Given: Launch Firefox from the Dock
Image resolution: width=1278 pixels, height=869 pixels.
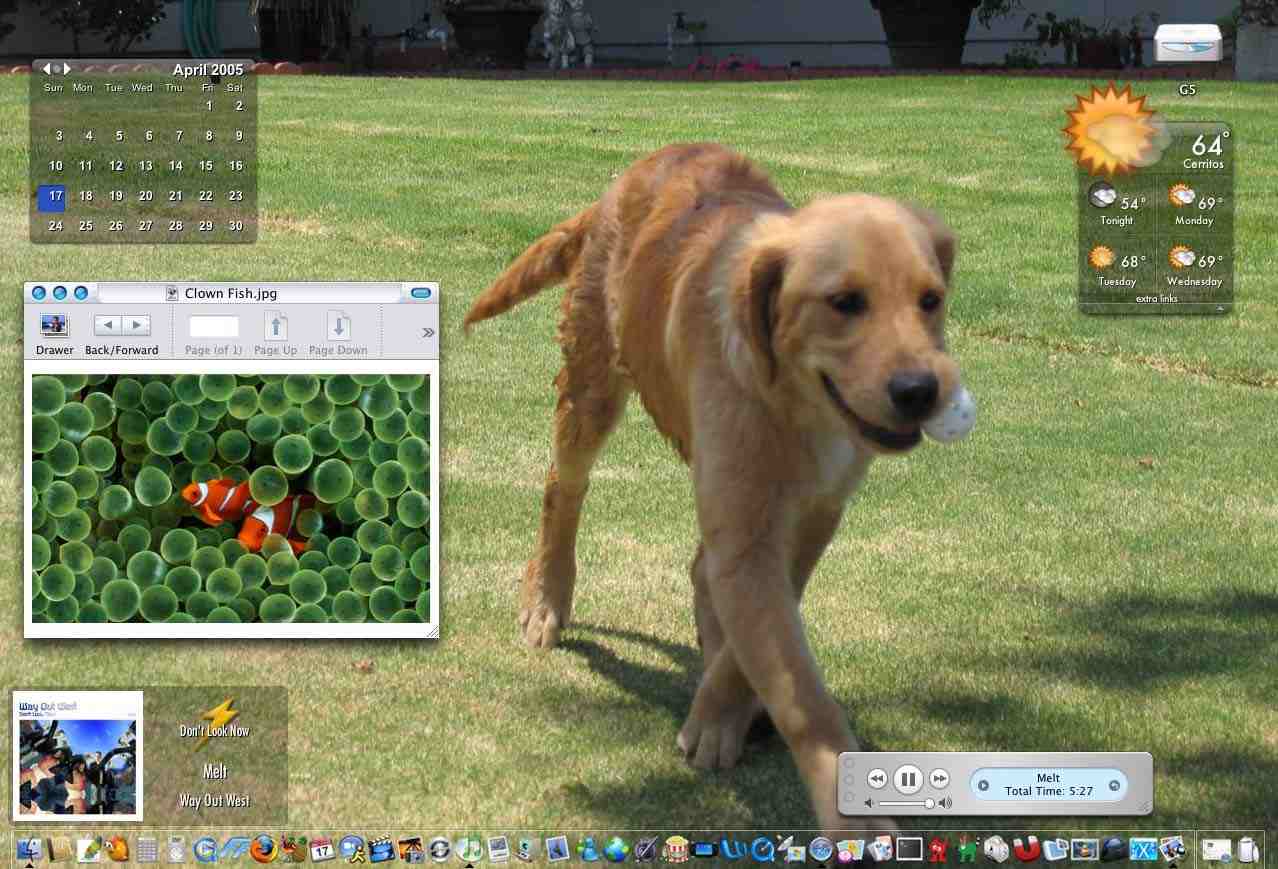Looking at the screenshot, I should pyautogui.click(x=264, y=849).
